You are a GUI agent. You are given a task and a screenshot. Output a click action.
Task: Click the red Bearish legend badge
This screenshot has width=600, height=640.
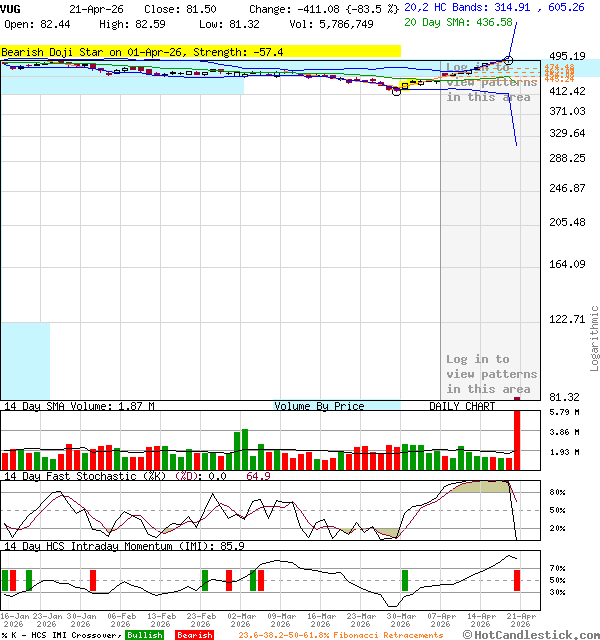pos(194,635)
